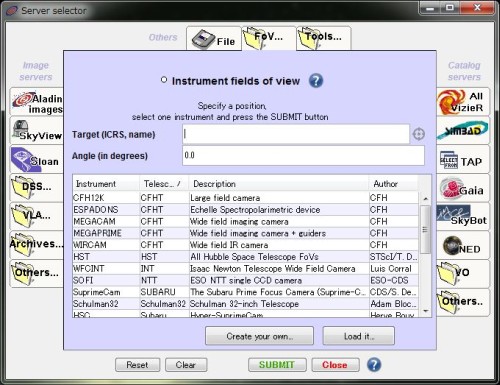The height and width of the screenshot is (385, 500).
Task: Sort table by Telesc.. column header
Action: click(164, 184)
